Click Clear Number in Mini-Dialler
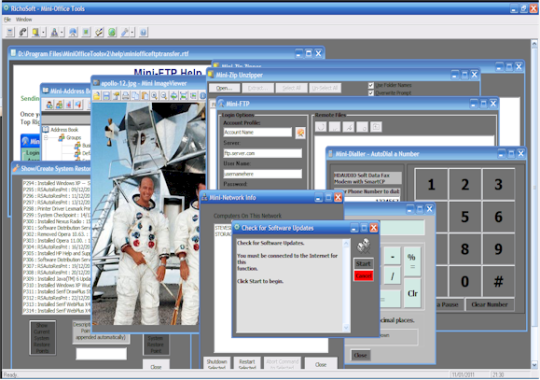 pos(489,305)
